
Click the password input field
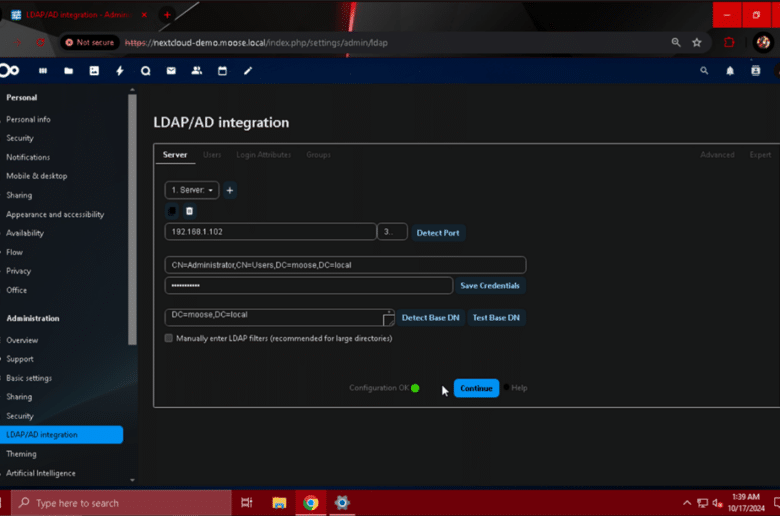coord(309,286)
